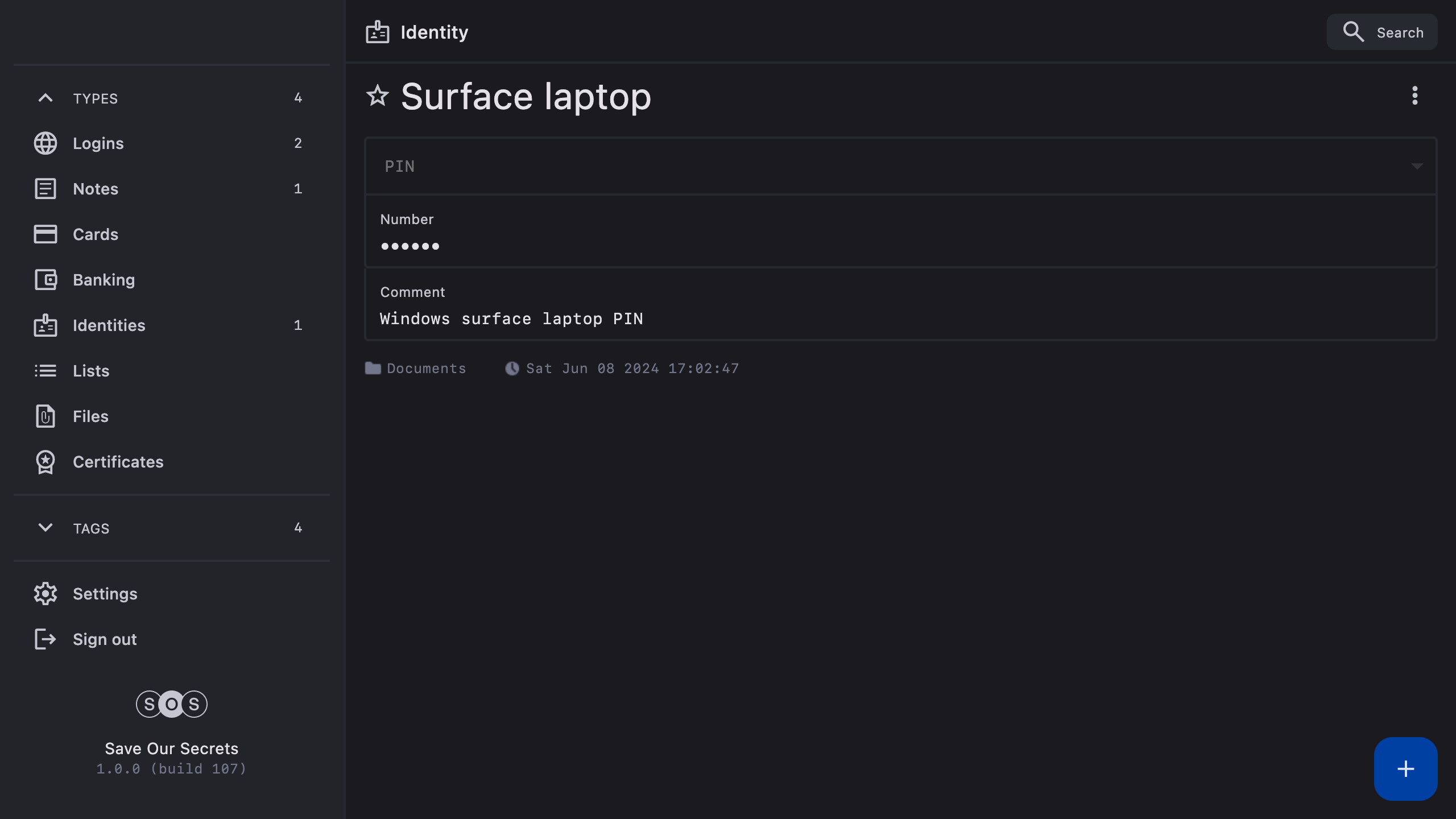
Task: Click the Search box
Action: click(1382, 32)
